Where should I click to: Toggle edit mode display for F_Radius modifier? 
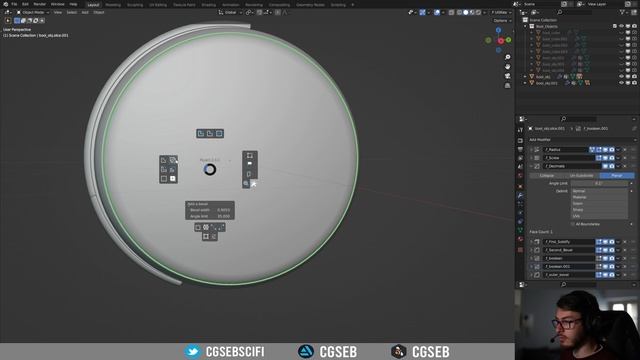[599, 150]
